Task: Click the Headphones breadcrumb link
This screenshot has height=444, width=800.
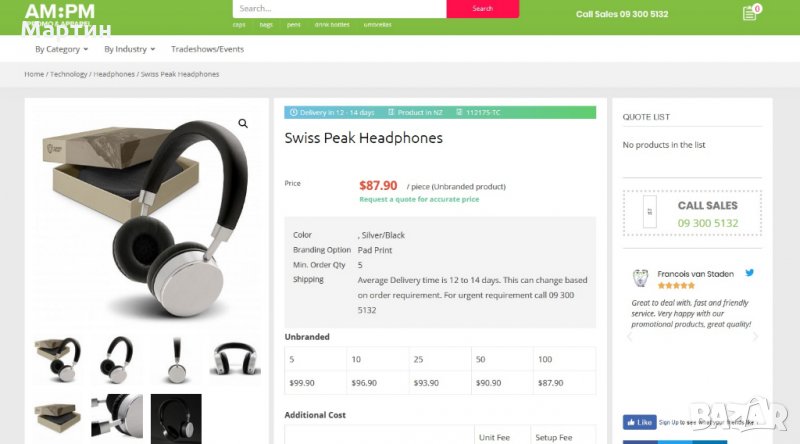Action: (x=114, y=74)
